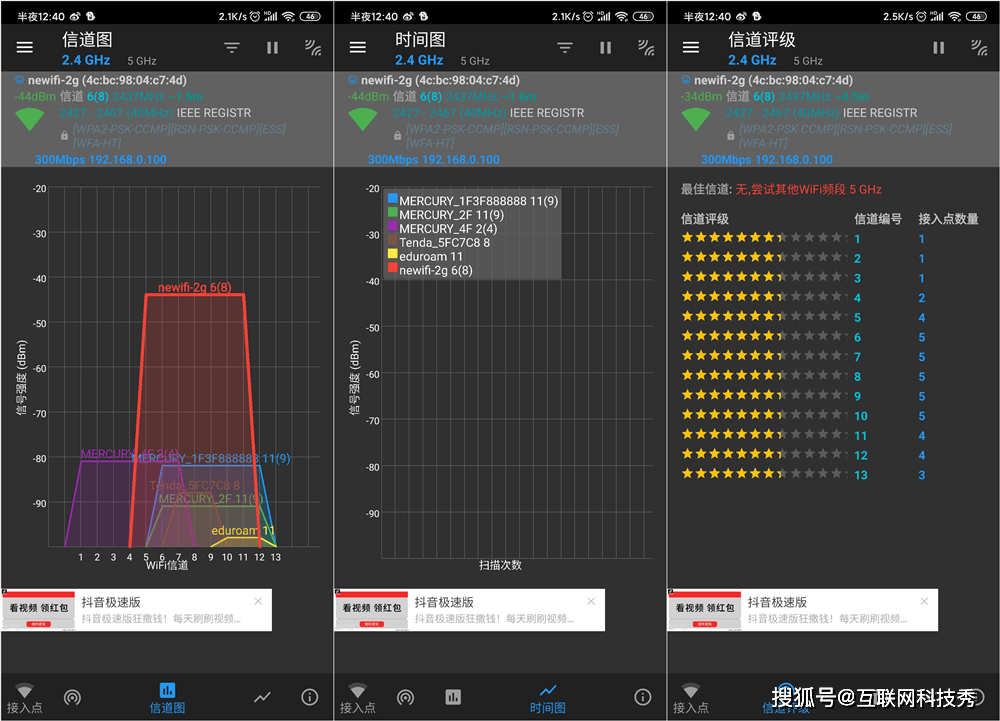Screen dimensions: 1000x721
Task: Tap bar chart icon on 时间图 bottom bar
Action: 453,697
